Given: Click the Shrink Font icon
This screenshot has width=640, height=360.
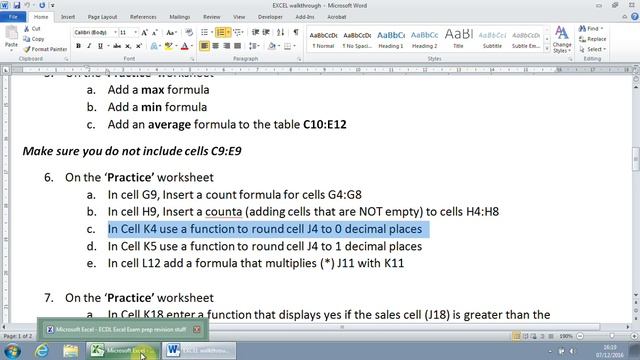Looking at the screenshot, I should [x=155, y=33].
